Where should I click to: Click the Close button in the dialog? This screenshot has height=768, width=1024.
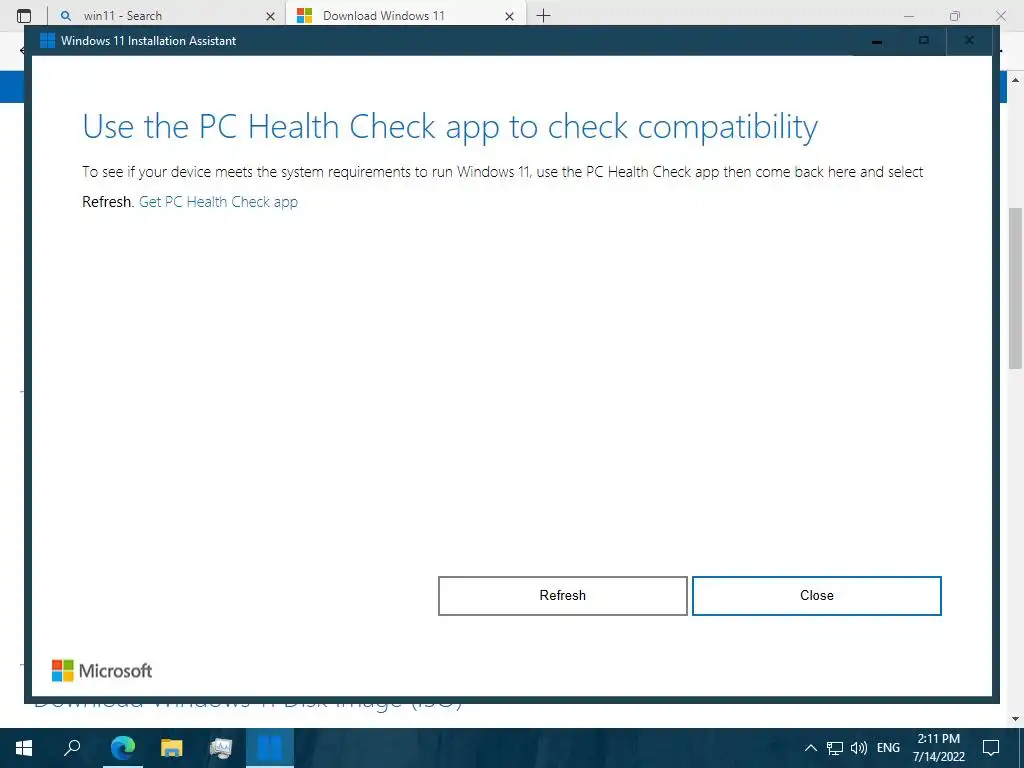816,596
